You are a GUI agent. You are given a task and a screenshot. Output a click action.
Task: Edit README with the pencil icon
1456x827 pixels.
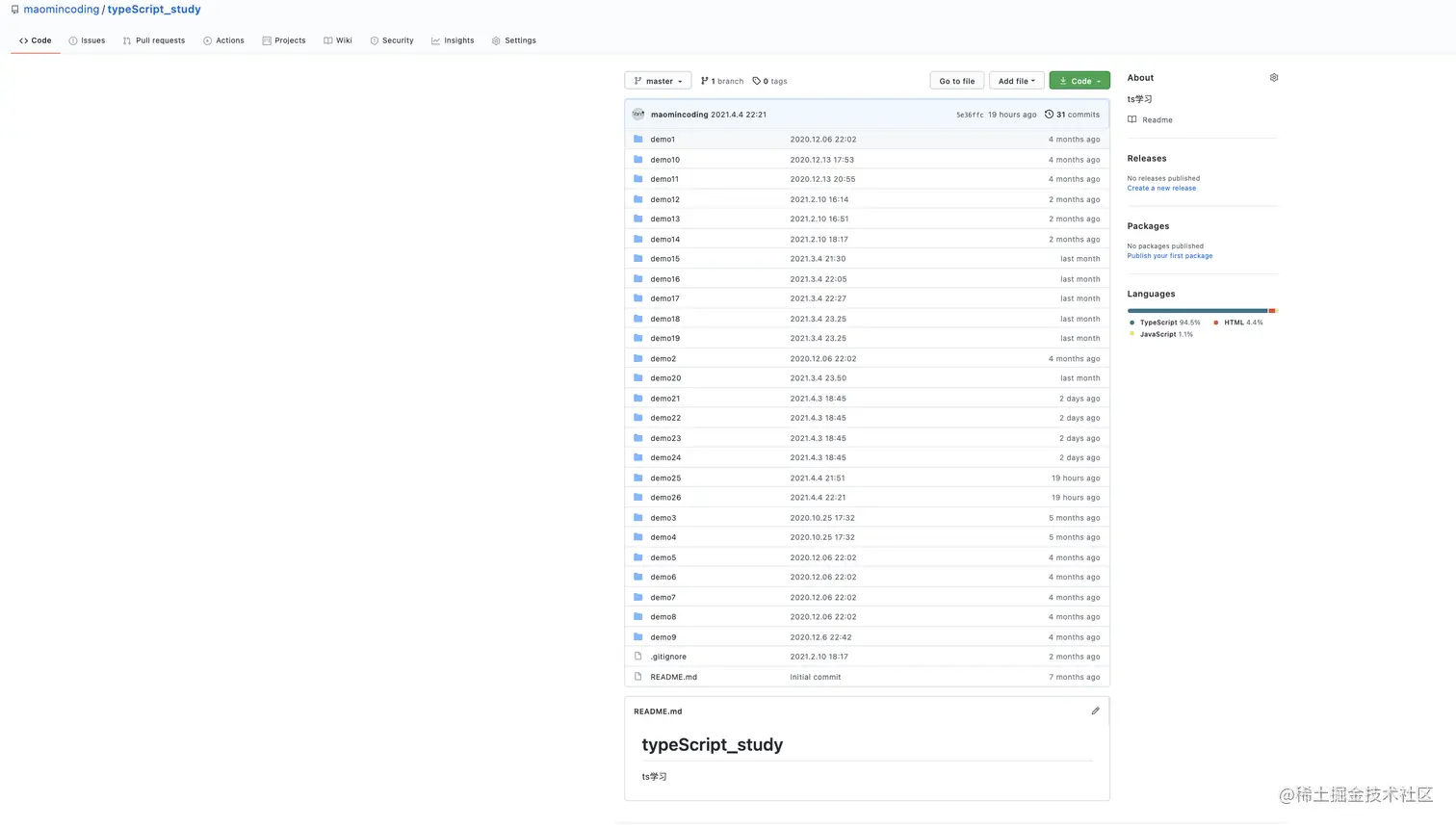(x=1095, y=711)
